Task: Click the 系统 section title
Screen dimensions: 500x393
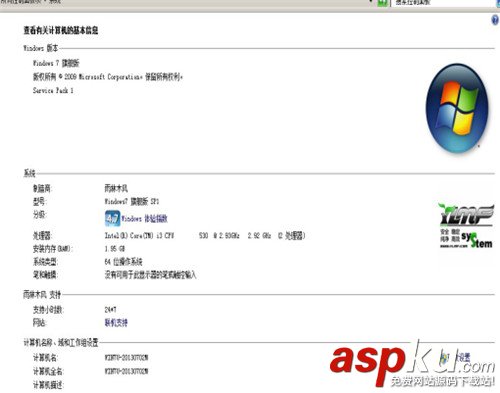Action: tap(29, 173)
